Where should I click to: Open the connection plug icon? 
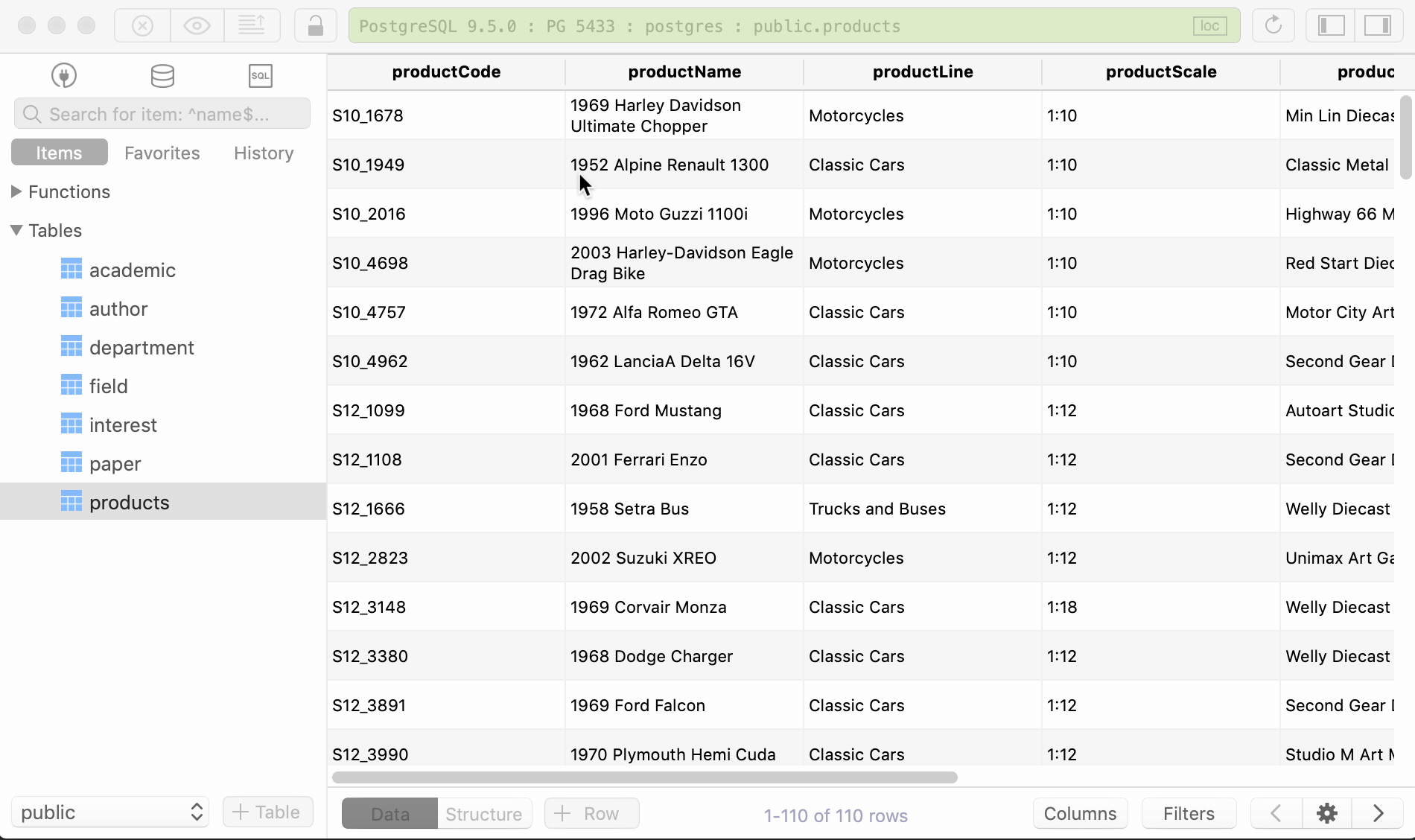coord(64,75)
